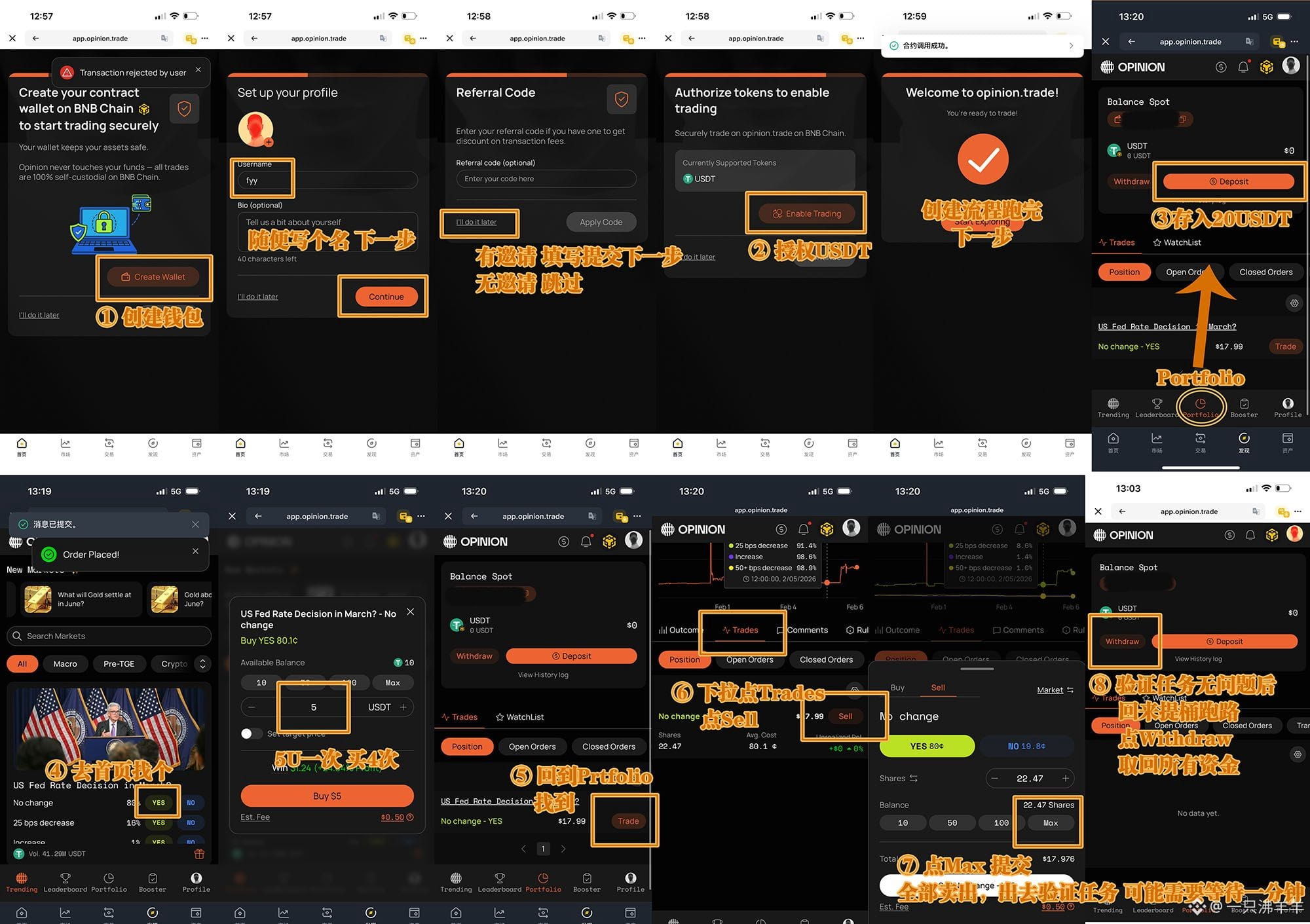This screenshot has height=924, width=1310.
Task: Tap the browser back arrow above Set up your profile
Action: pyautogui.click(x=254, y=39)
